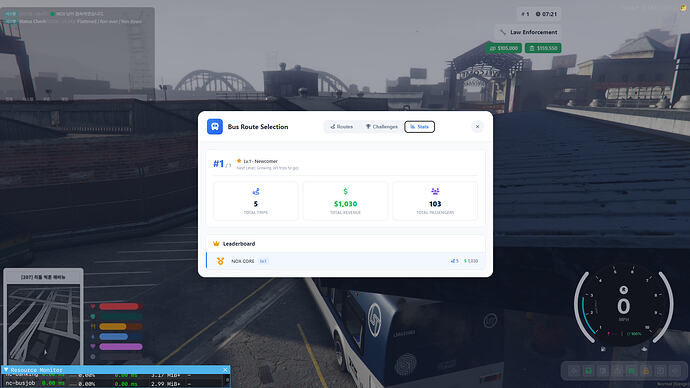The height and width of the screenshot is (388, 690).
Task: Click the orange star beside Newcomer level
Action: point(239,161)
